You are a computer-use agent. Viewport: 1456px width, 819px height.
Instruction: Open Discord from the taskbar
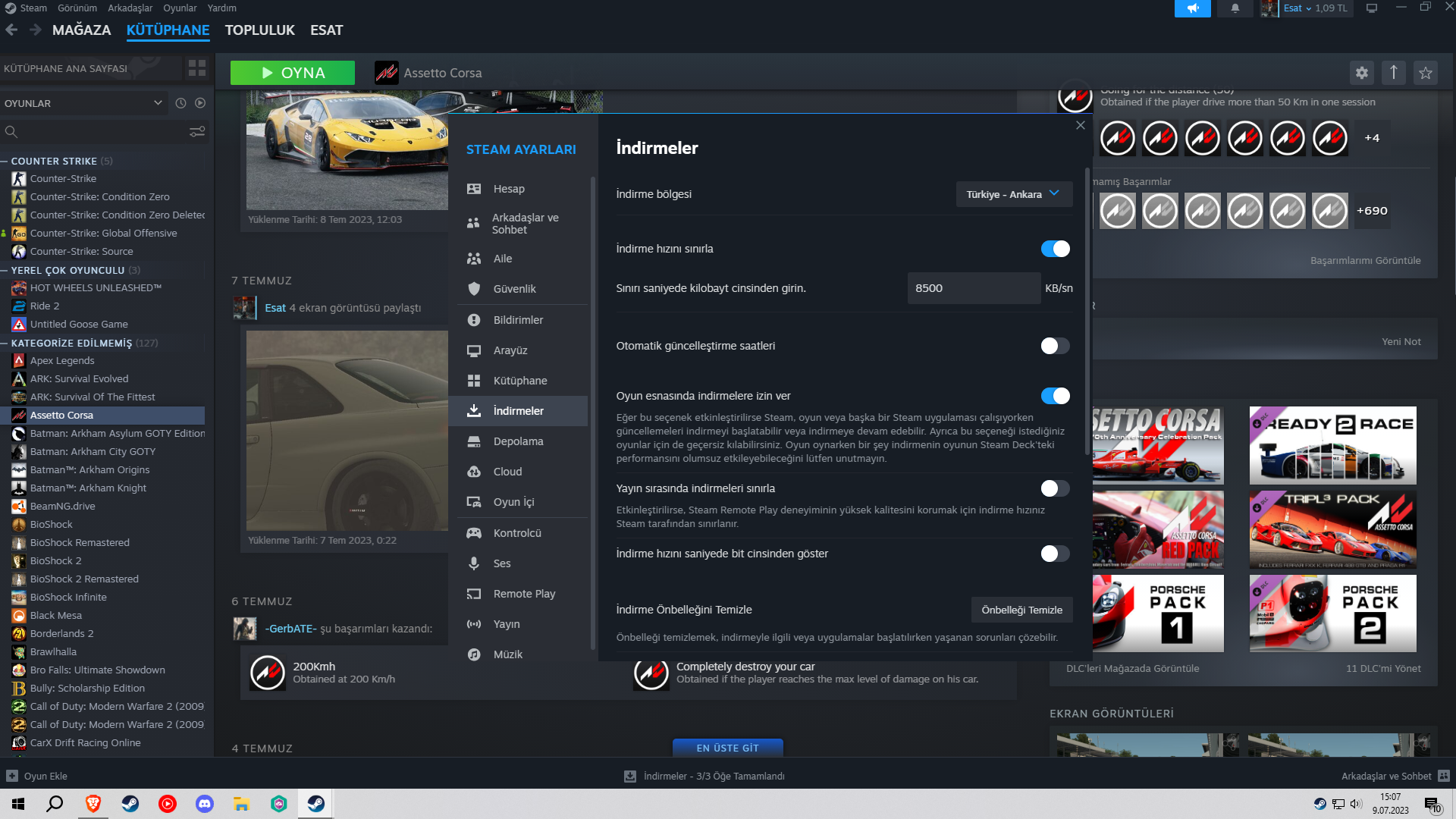[x=205, y=804]
